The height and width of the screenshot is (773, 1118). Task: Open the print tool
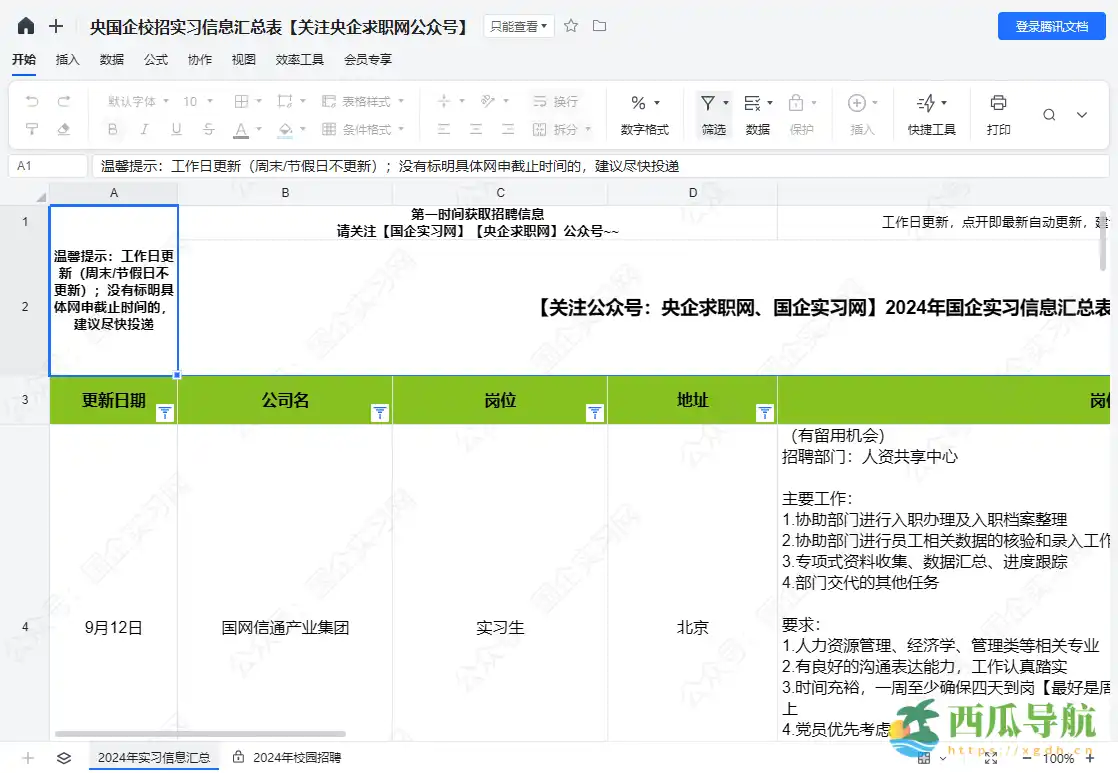click(997, 107)
